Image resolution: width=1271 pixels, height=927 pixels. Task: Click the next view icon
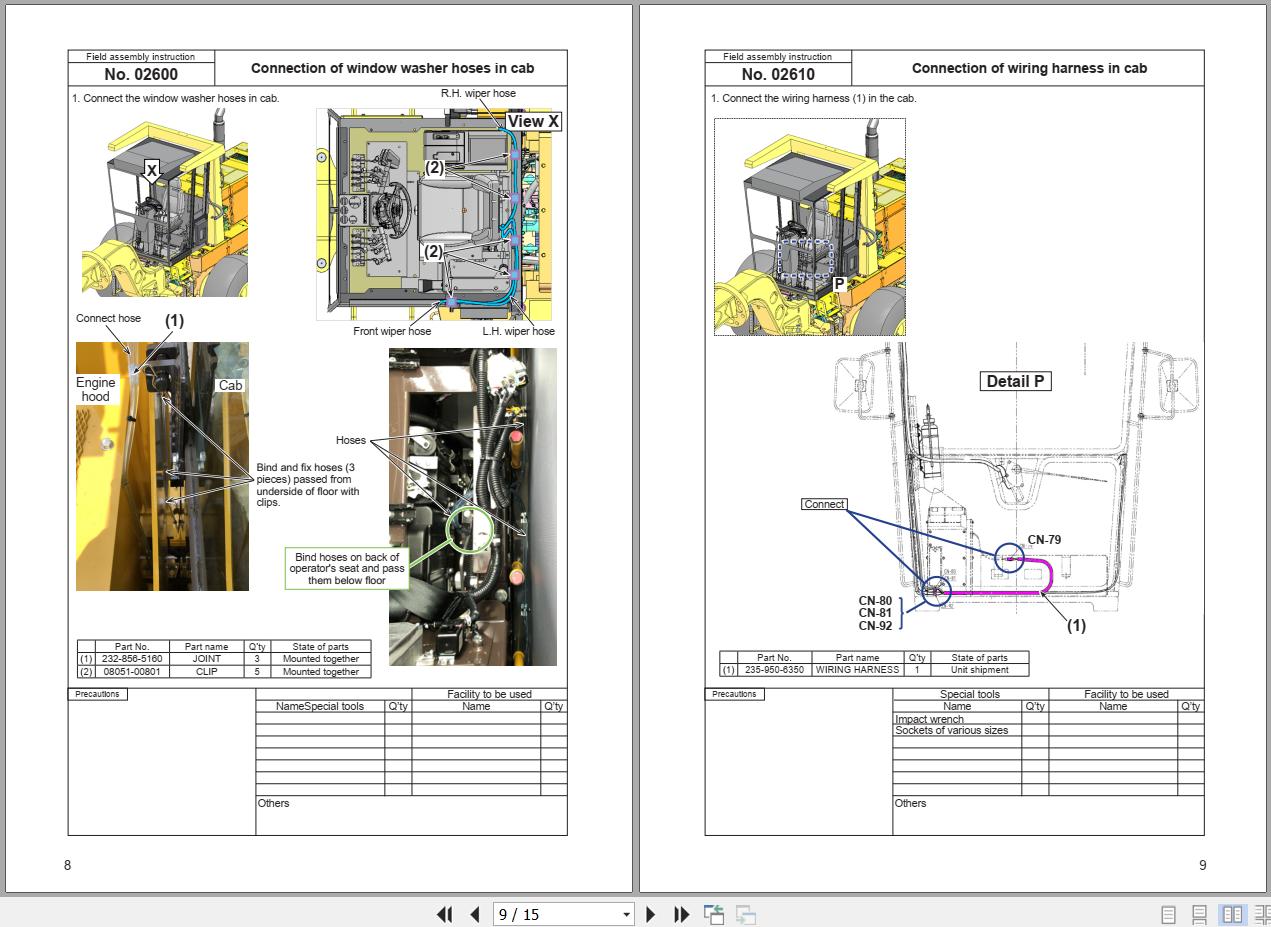tap(746, 914)
